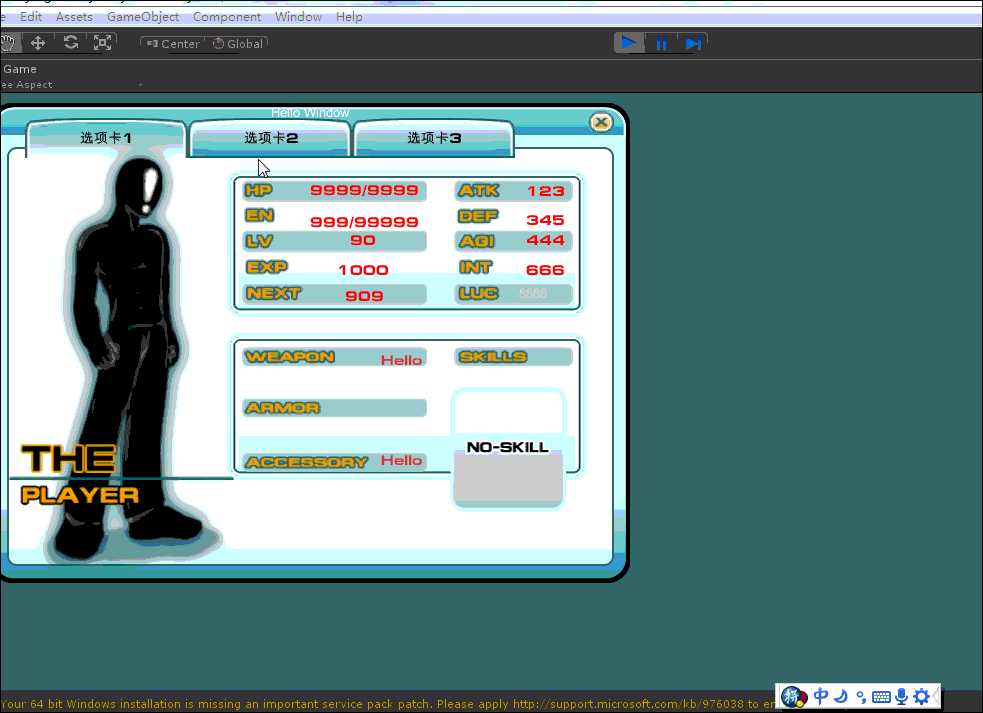The height and width of the screenshot is (713, 983).
Task: Toggle the Center pivot mode button
Action: coord(173,44)
